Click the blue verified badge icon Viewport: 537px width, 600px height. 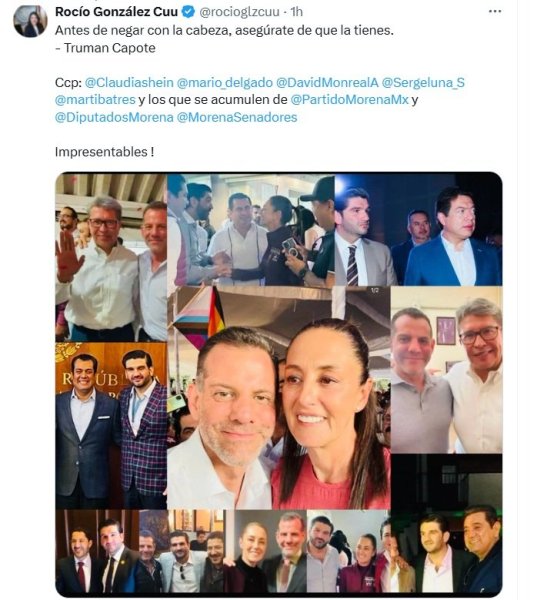pyautogui.click(x=188, y=12)
